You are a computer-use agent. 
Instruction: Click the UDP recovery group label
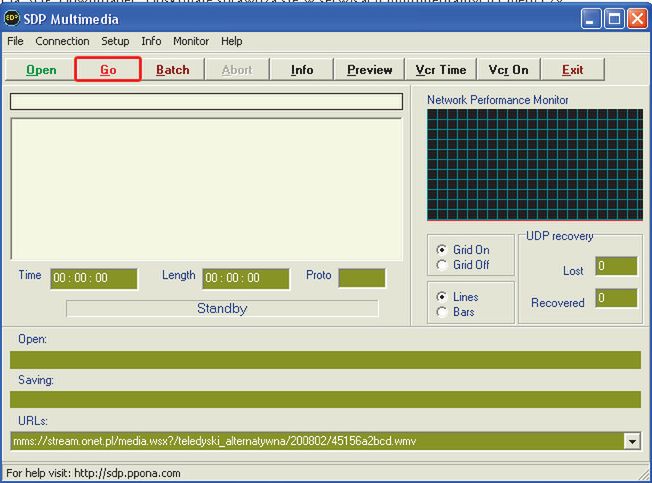pos(559,236)
